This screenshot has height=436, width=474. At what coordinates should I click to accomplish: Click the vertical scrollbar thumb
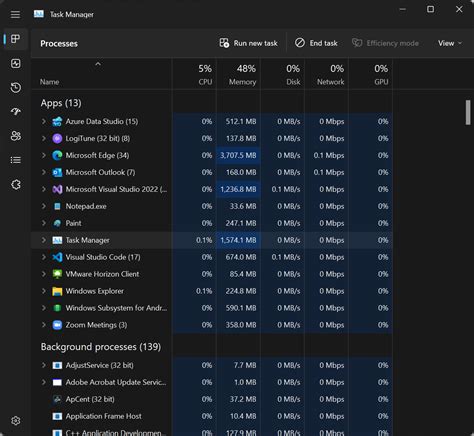(468, 112)
